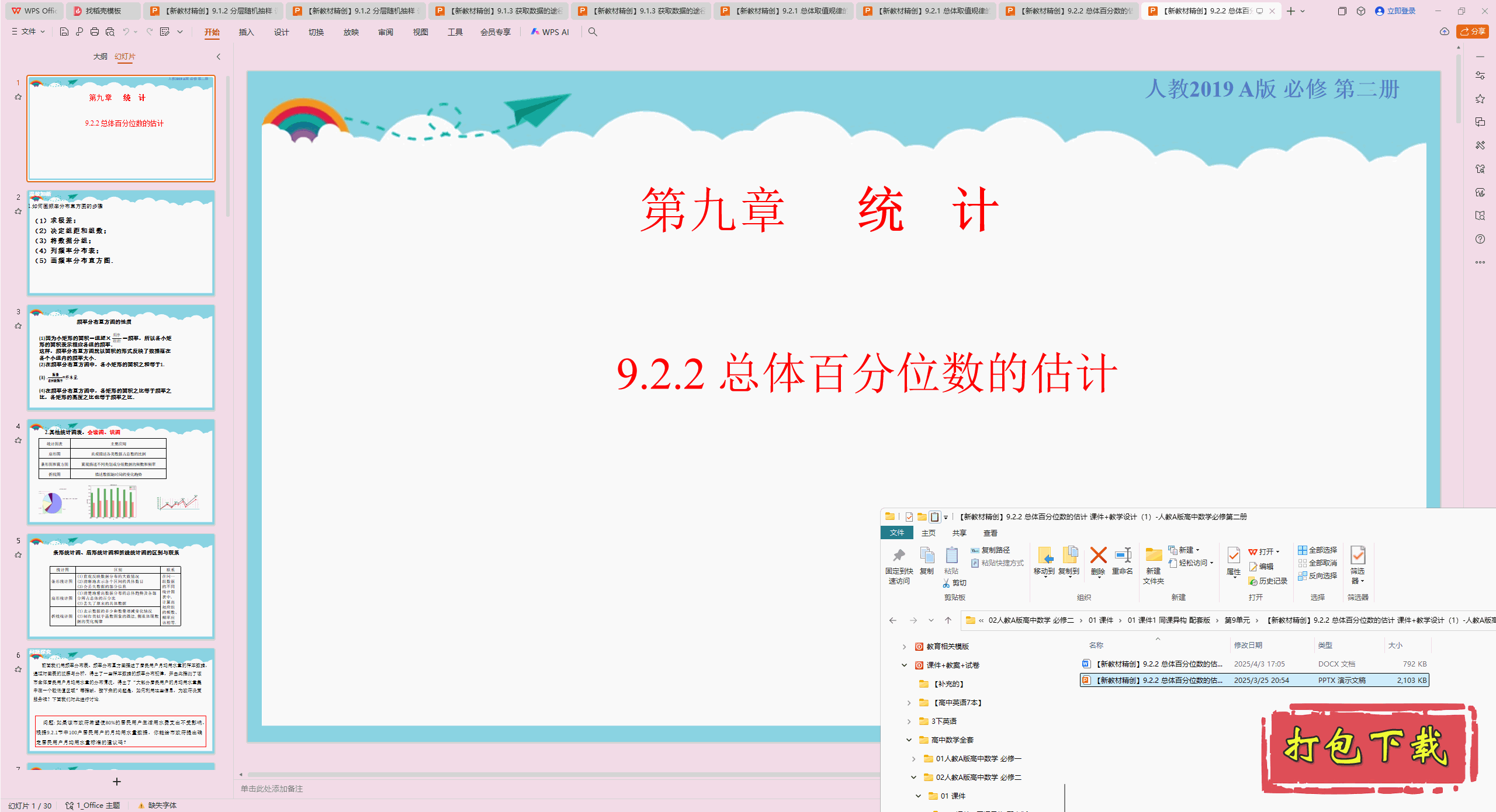Click Properties (属性) icon in Explorer

point(1234,561)
